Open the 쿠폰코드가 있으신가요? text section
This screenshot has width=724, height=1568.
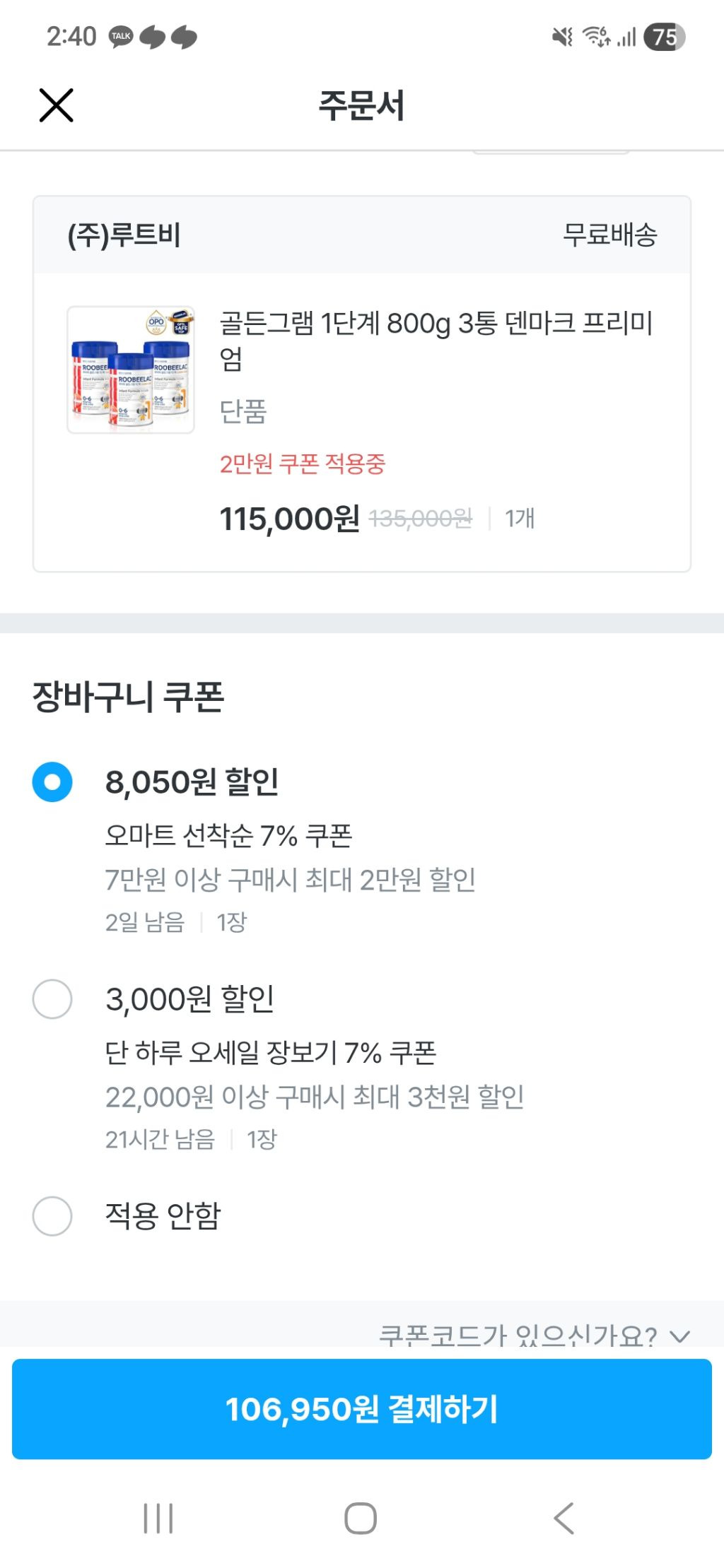[518, 1335]
